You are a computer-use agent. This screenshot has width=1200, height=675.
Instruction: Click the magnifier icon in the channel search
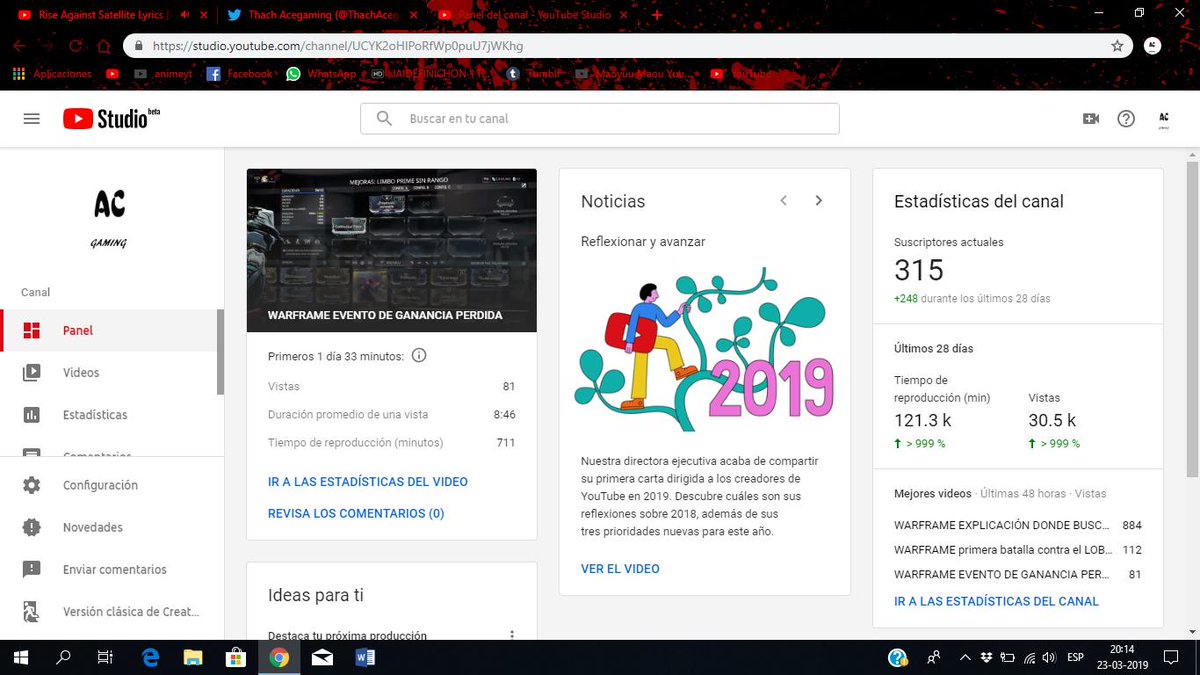[x=384, y=118]
